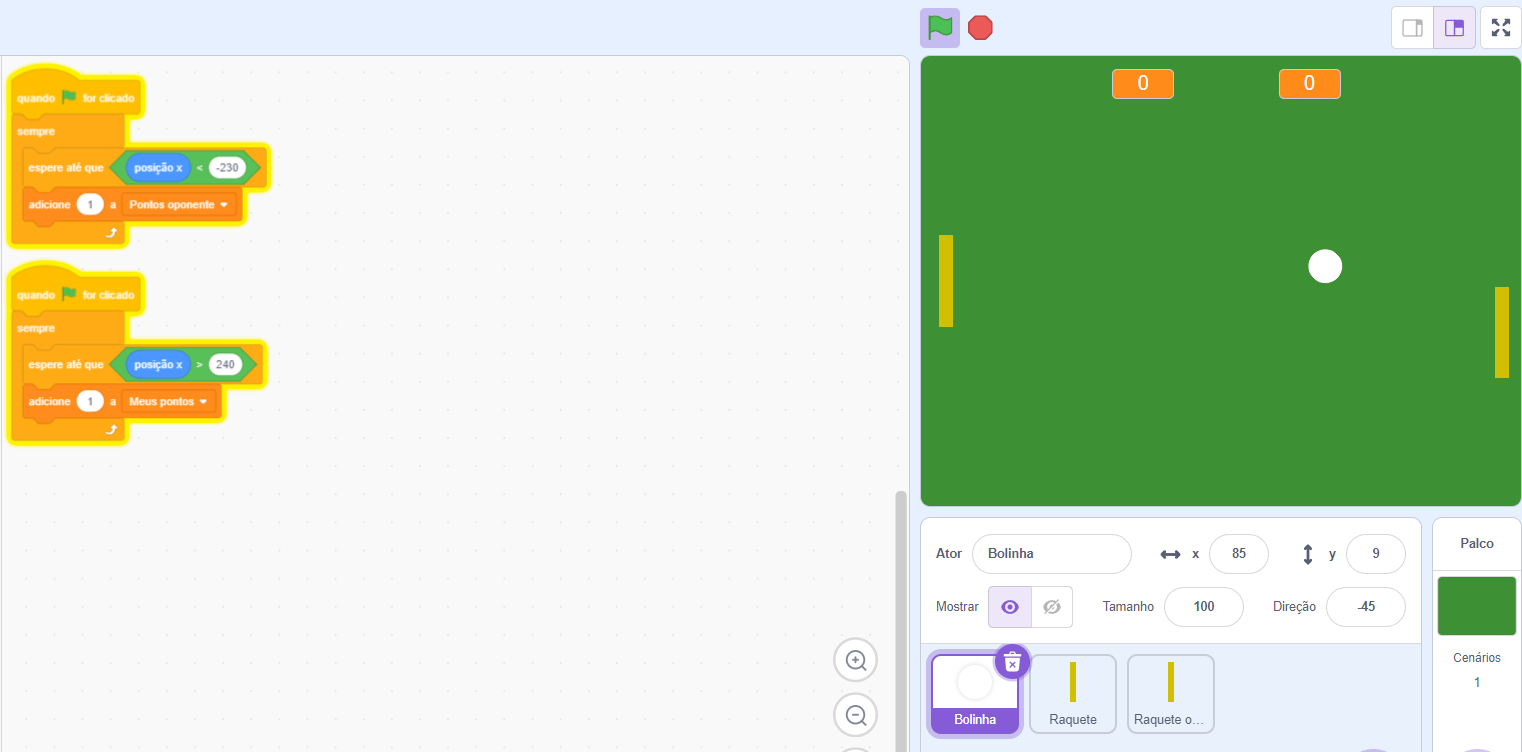Click the horizontal x arrows icon
The width and height of the screenshot is (1522, 752).
(1170, 554)
